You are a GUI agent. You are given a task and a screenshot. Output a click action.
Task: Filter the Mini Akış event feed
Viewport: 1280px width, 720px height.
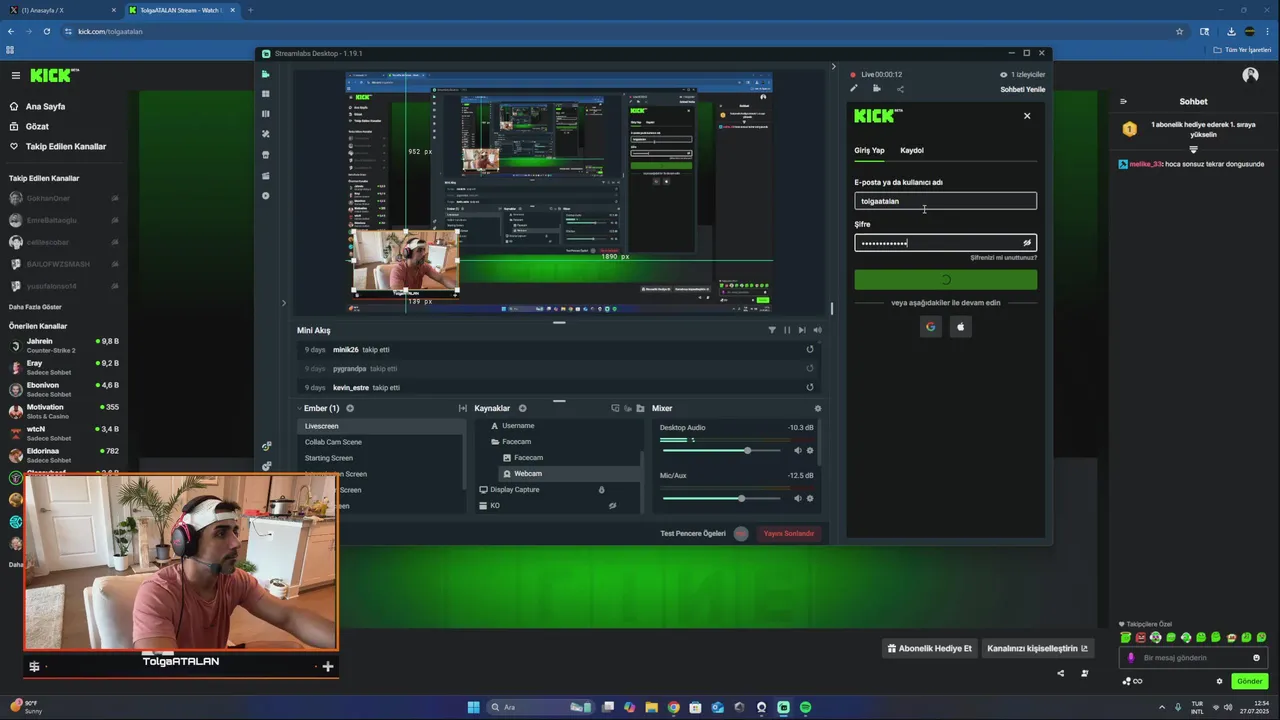point(771,330)
